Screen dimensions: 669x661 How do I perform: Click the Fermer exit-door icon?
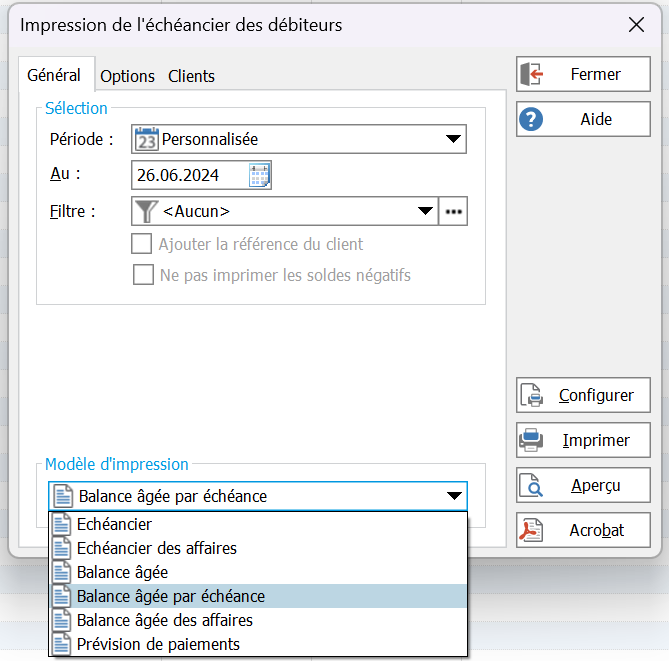[x=531, y=74]
